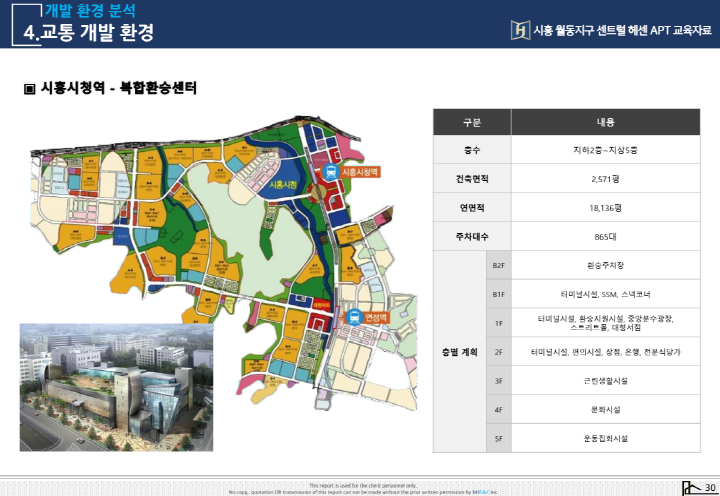Select the orange 시흥시청역 map label

point(361,173)
